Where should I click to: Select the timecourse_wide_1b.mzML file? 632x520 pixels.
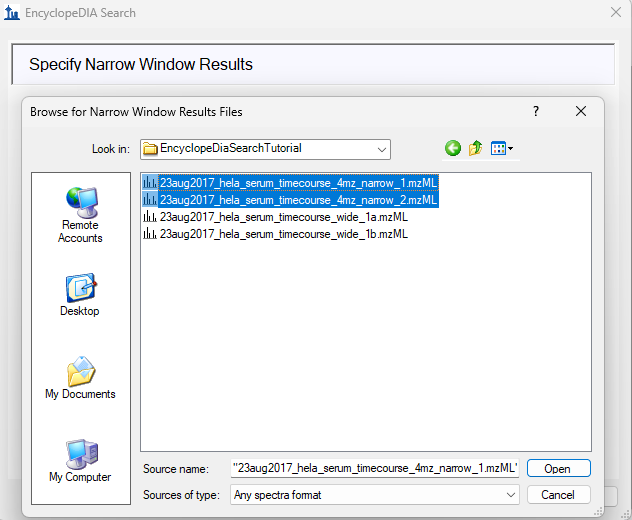283,234
